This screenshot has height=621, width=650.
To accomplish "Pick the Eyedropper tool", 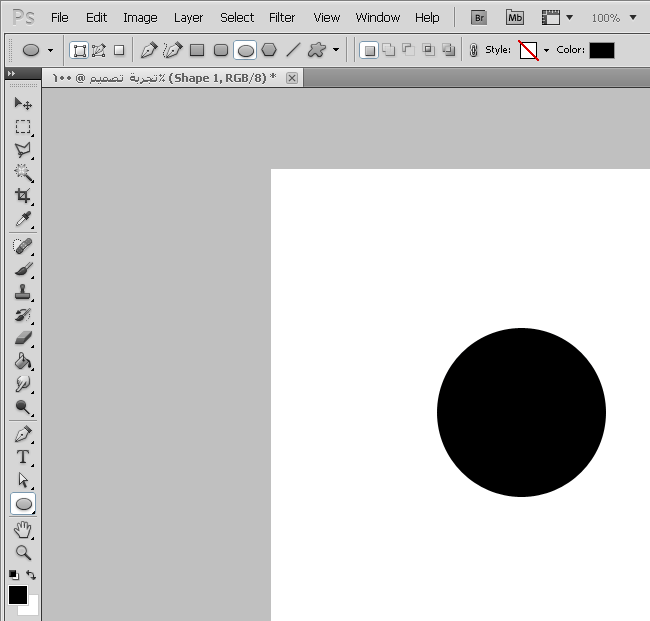I will (22, 220).
